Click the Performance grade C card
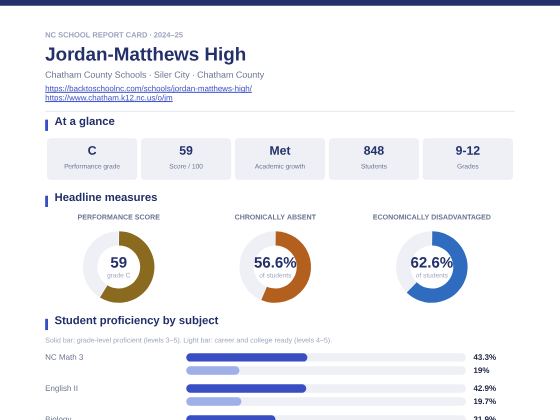The width and height of the screenshot is (560, 420). click(92, 159)
